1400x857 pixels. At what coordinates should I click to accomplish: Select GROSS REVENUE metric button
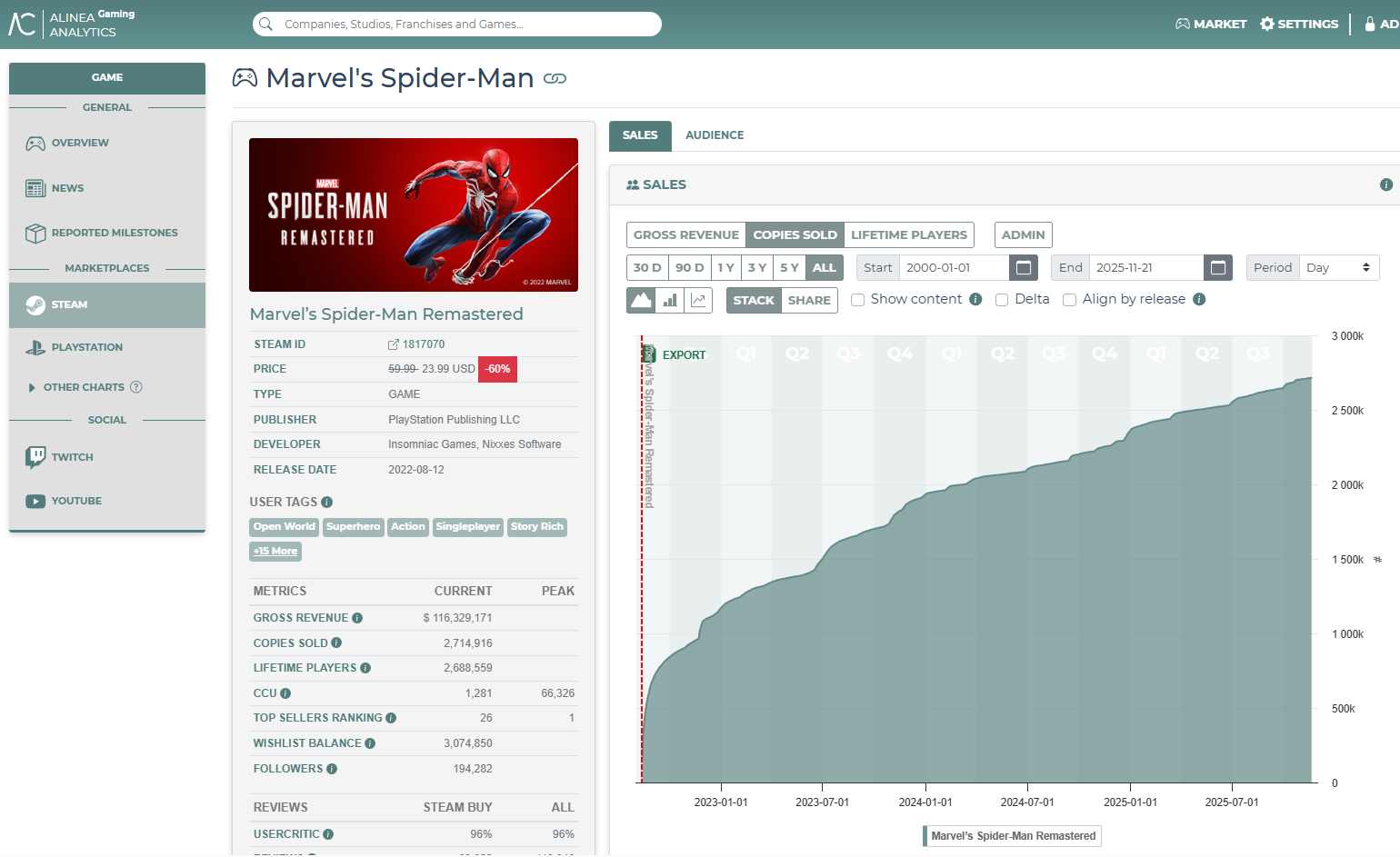(685, 234)
